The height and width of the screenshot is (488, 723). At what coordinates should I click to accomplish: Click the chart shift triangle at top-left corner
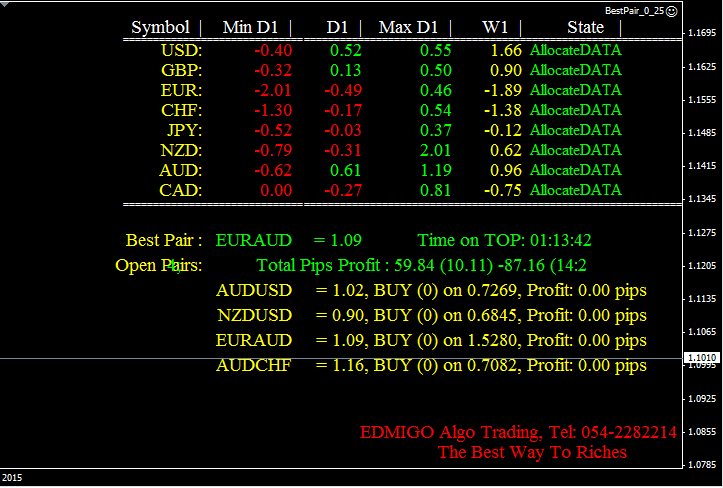point(4,4)
